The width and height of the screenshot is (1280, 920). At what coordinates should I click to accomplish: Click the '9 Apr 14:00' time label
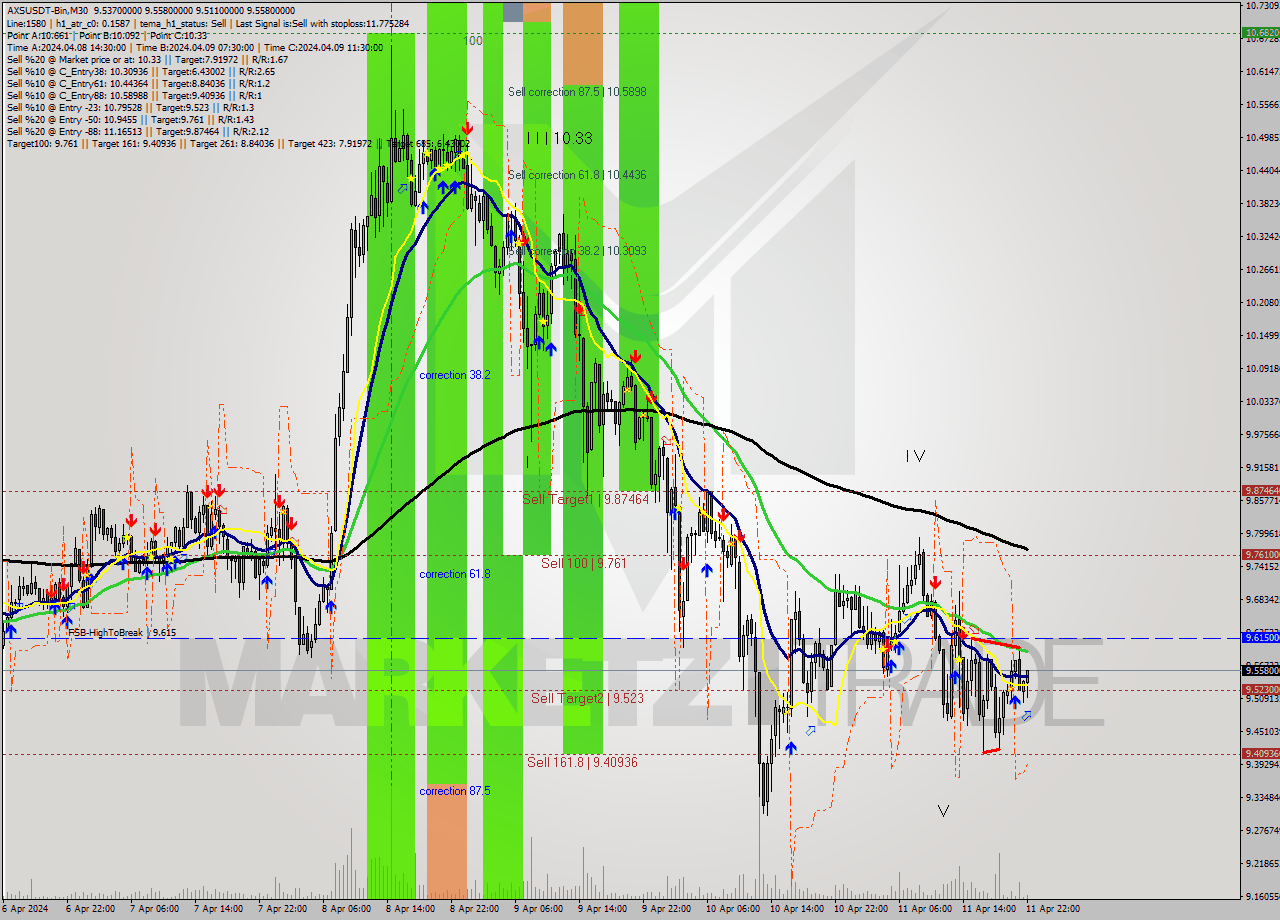pyautogui.click(x=602, y=909)
